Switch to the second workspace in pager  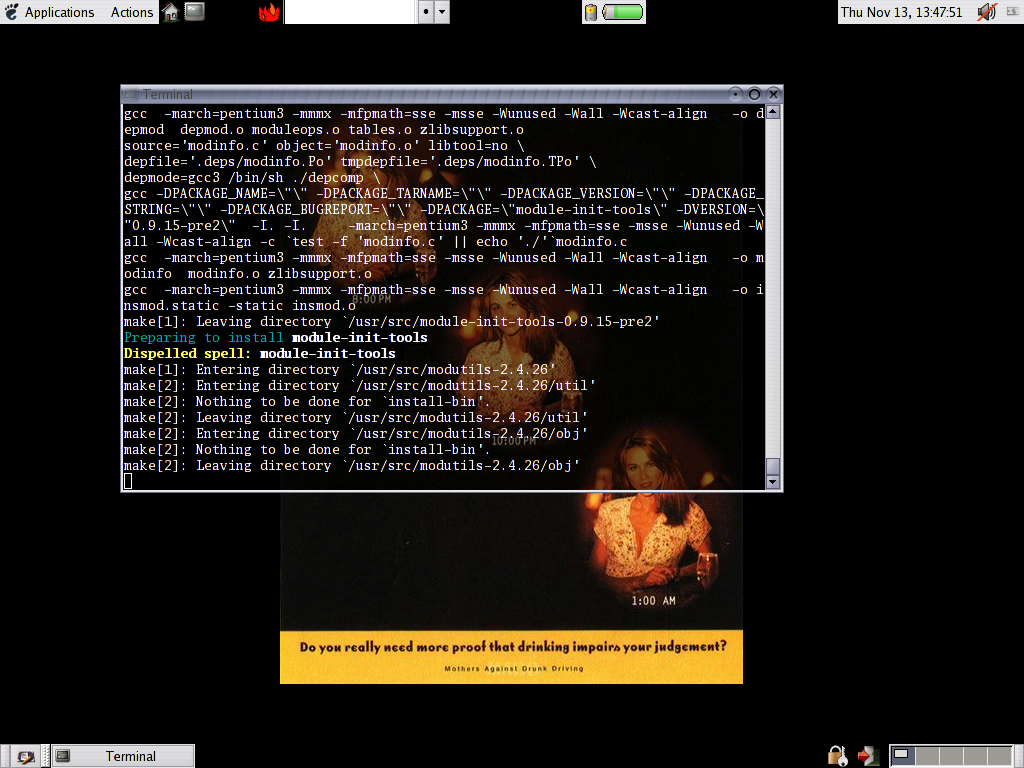coord(929,756)
